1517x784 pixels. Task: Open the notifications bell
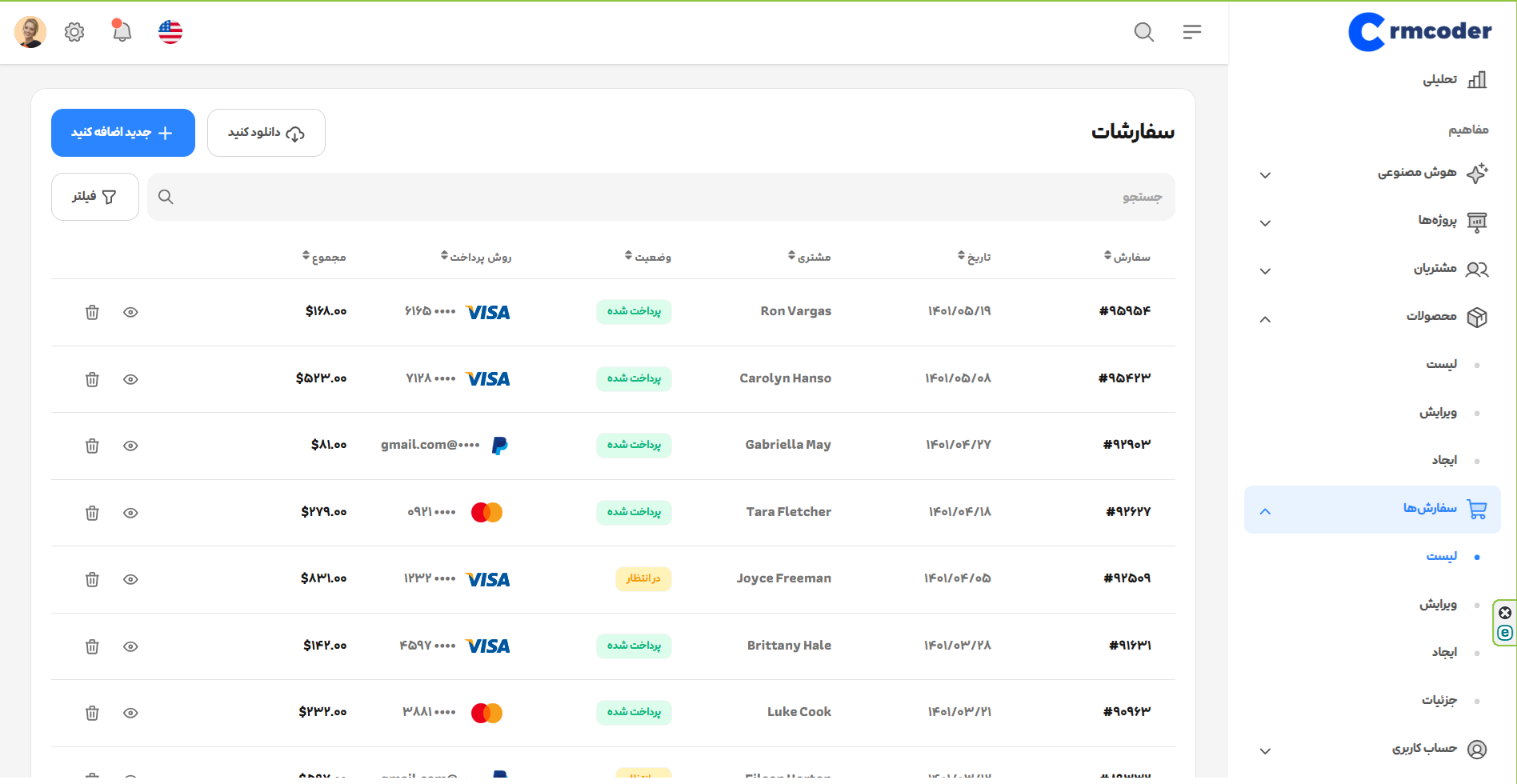pyautogui.click(x=122, y=32)
